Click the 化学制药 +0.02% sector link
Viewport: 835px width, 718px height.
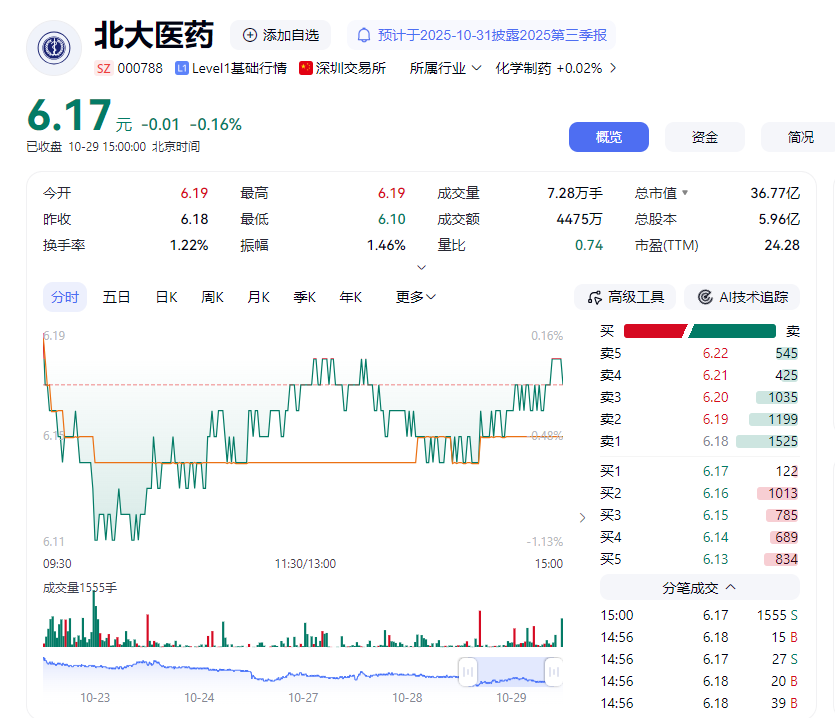coord(547,69)
